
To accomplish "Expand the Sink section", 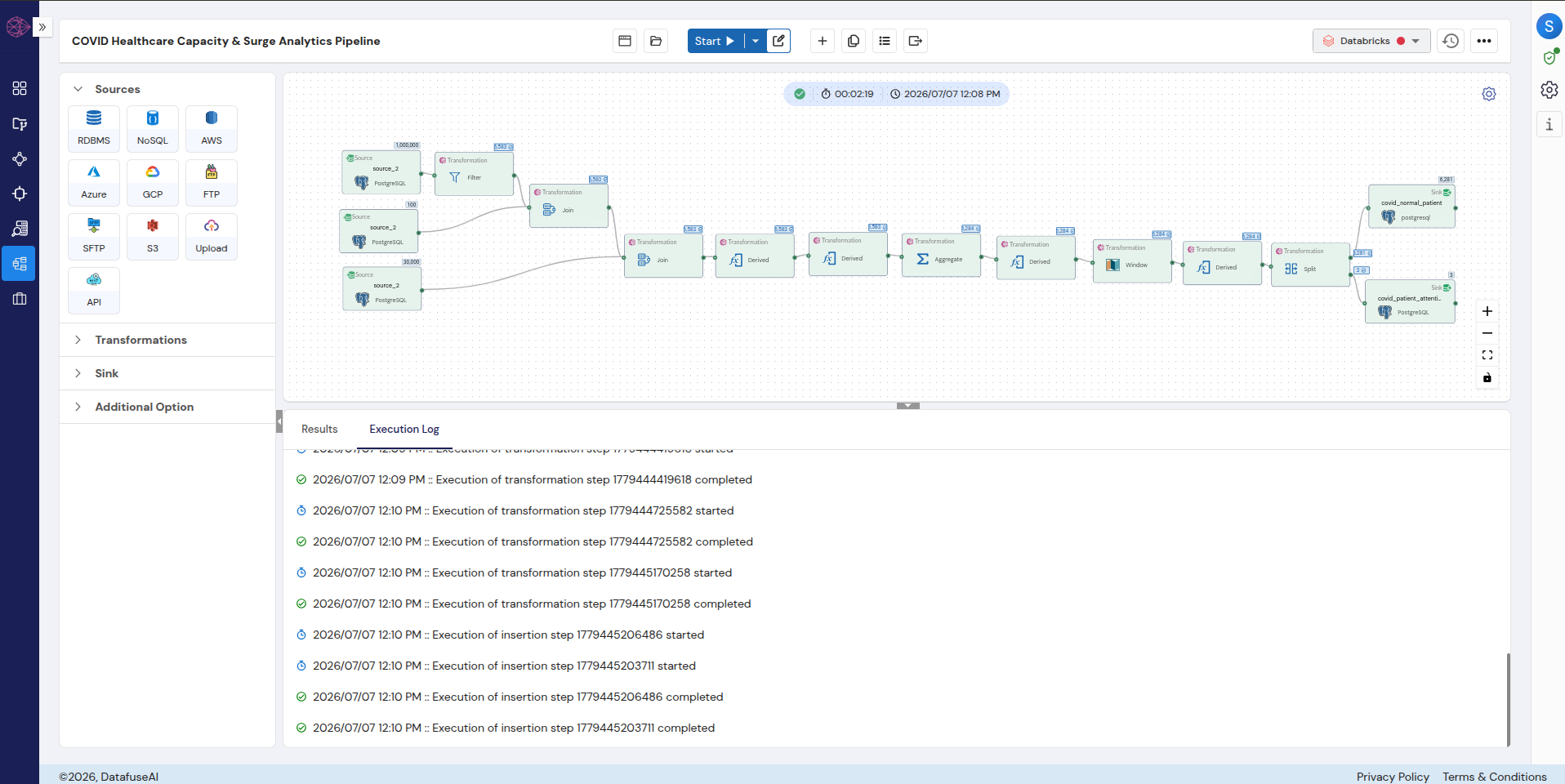I will coord(78,373).
